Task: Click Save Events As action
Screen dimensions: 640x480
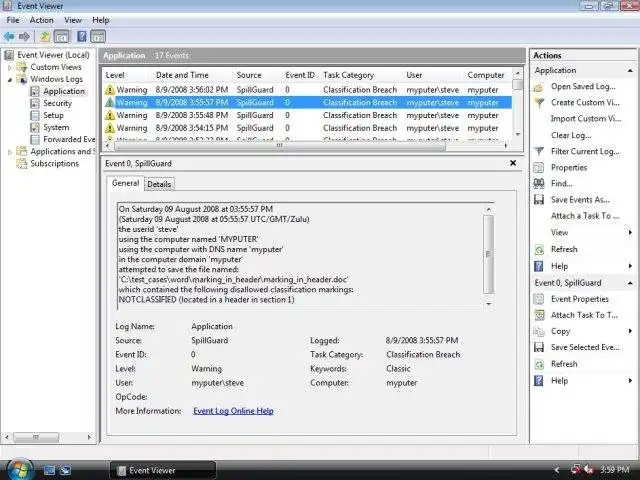Action: click(580, 200)
